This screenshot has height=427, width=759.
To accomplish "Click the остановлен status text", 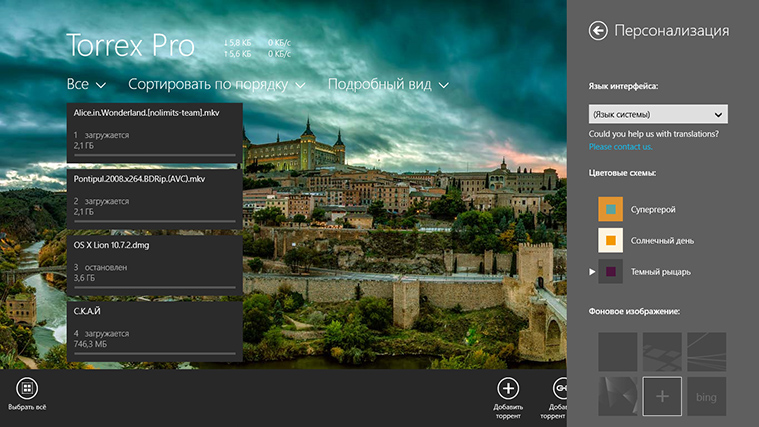I will [106, 267].
